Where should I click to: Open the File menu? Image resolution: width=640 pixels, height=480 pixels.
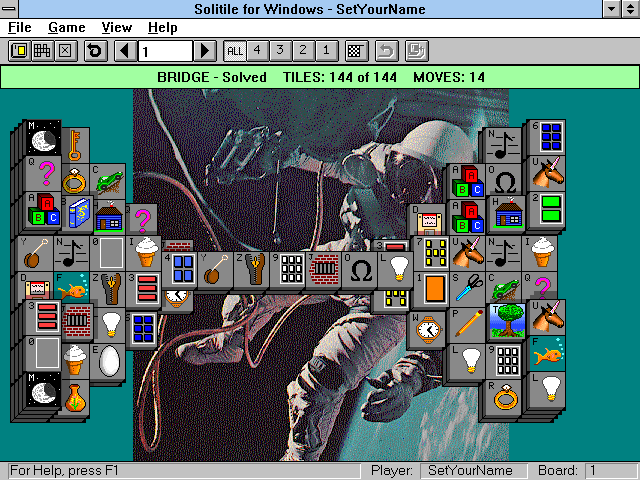20,28
